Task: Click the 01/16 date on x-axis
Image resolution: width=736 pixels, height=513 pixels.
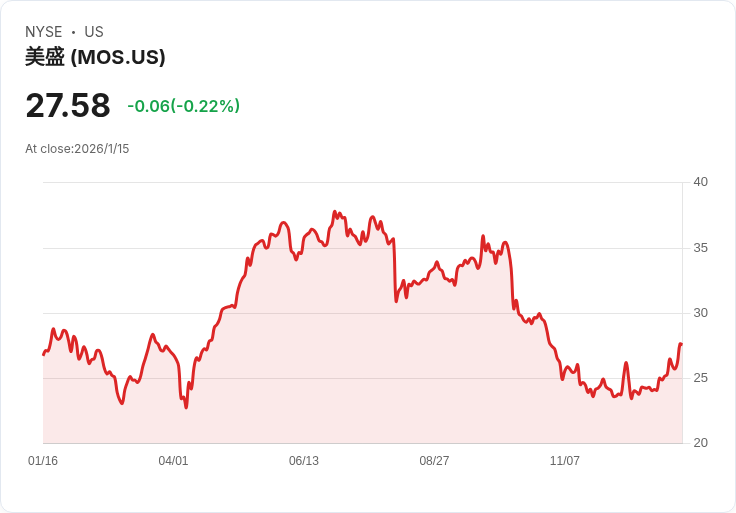Action: click(43, 461)
